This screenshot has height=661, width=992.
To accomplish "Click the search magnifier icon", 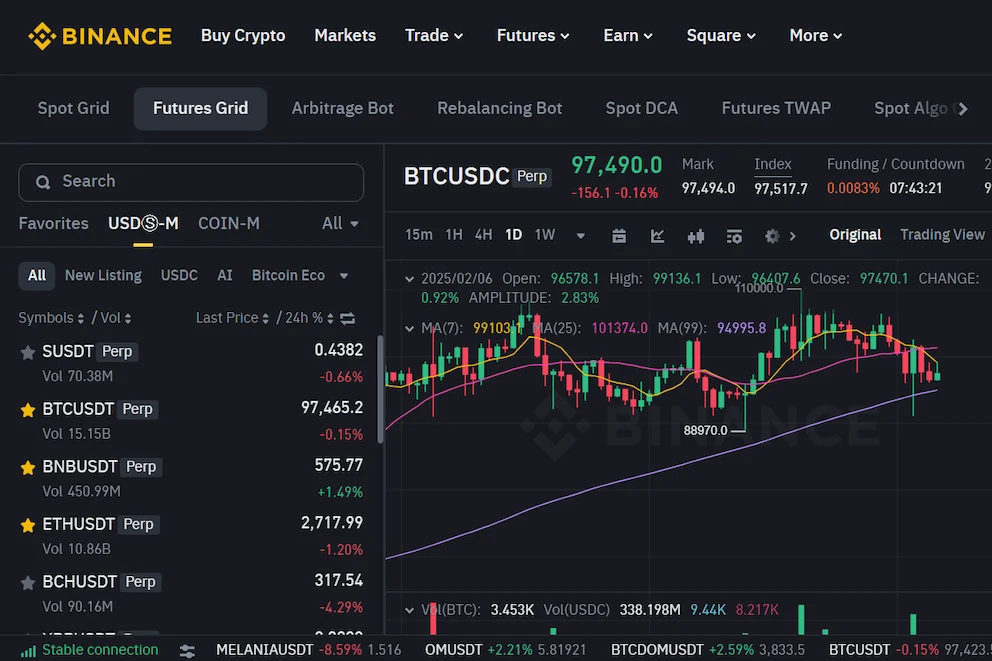I will point(43,182).
